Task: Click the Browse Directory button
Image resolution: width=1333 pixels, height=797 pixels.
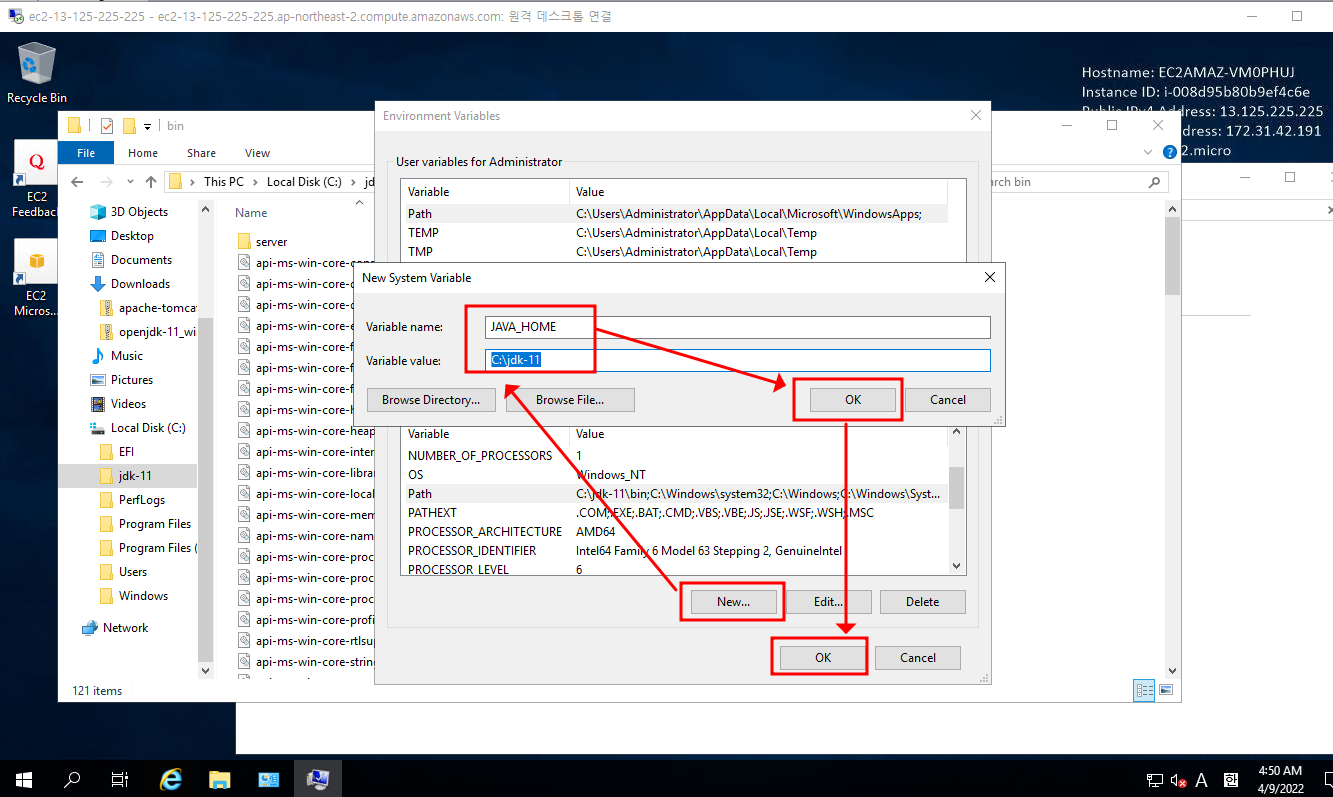Action: [x=431, y=400]
